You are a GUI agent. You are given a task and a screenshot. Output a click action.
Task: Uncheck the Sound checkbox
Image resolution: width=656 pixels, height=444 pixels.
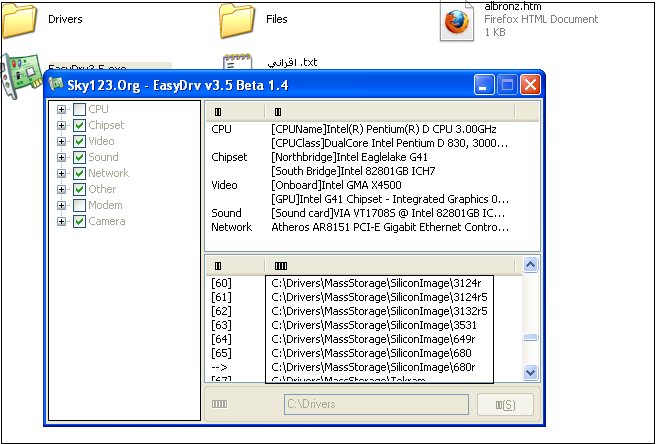[x=79, y=157]
